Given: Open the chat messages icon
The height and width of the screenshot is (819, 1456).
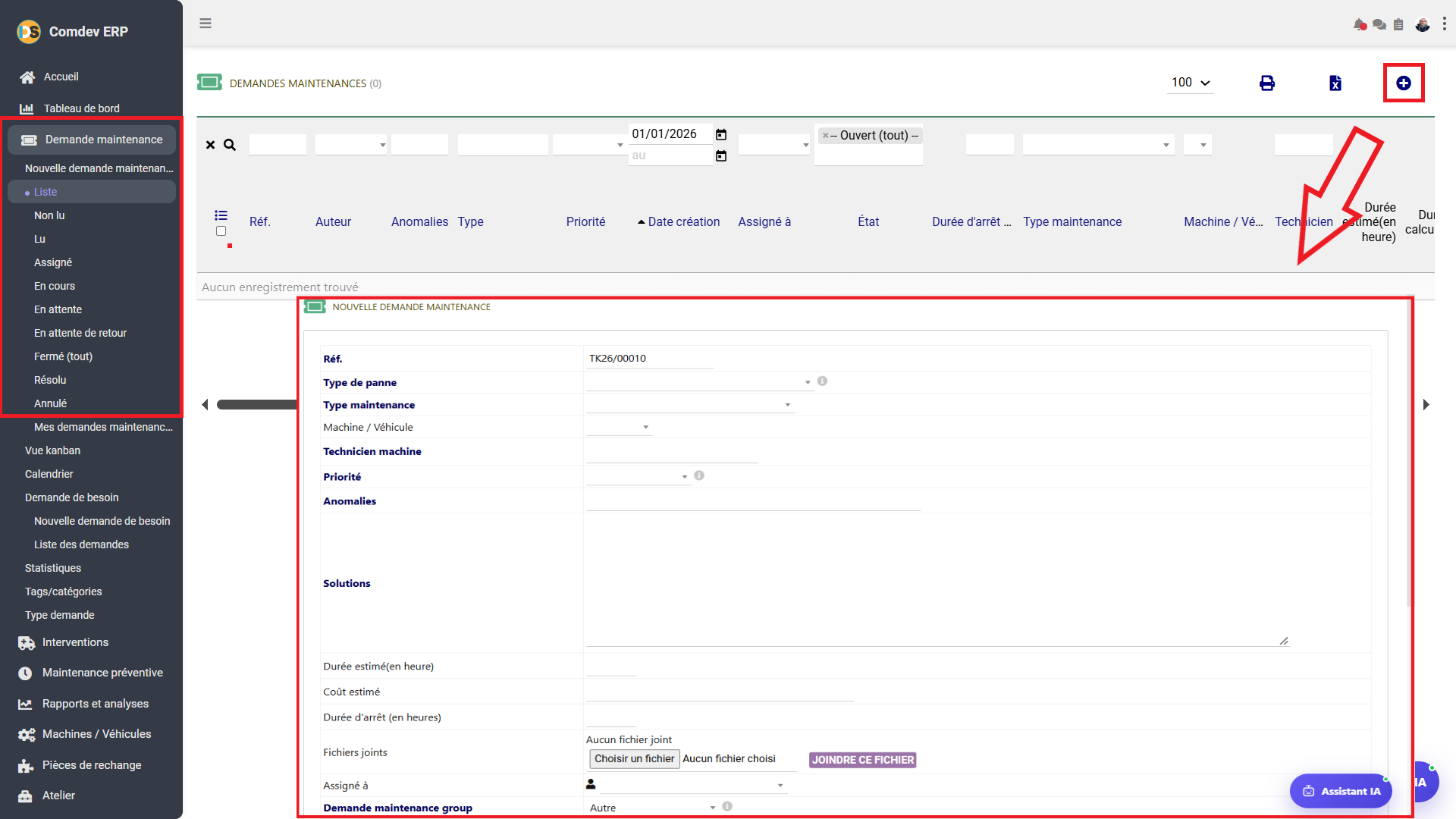Looking at the screenshot, I should pos(1379,25).
